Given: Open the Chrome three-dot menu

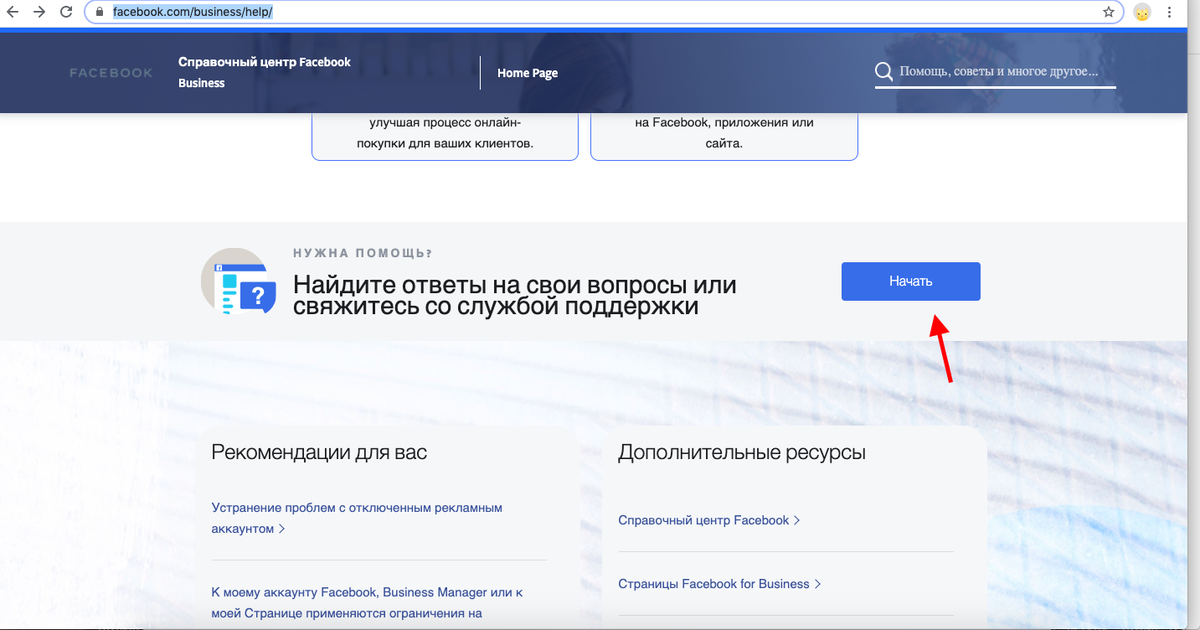Looking at the screenshot, I should click(x=1170, y=13).
